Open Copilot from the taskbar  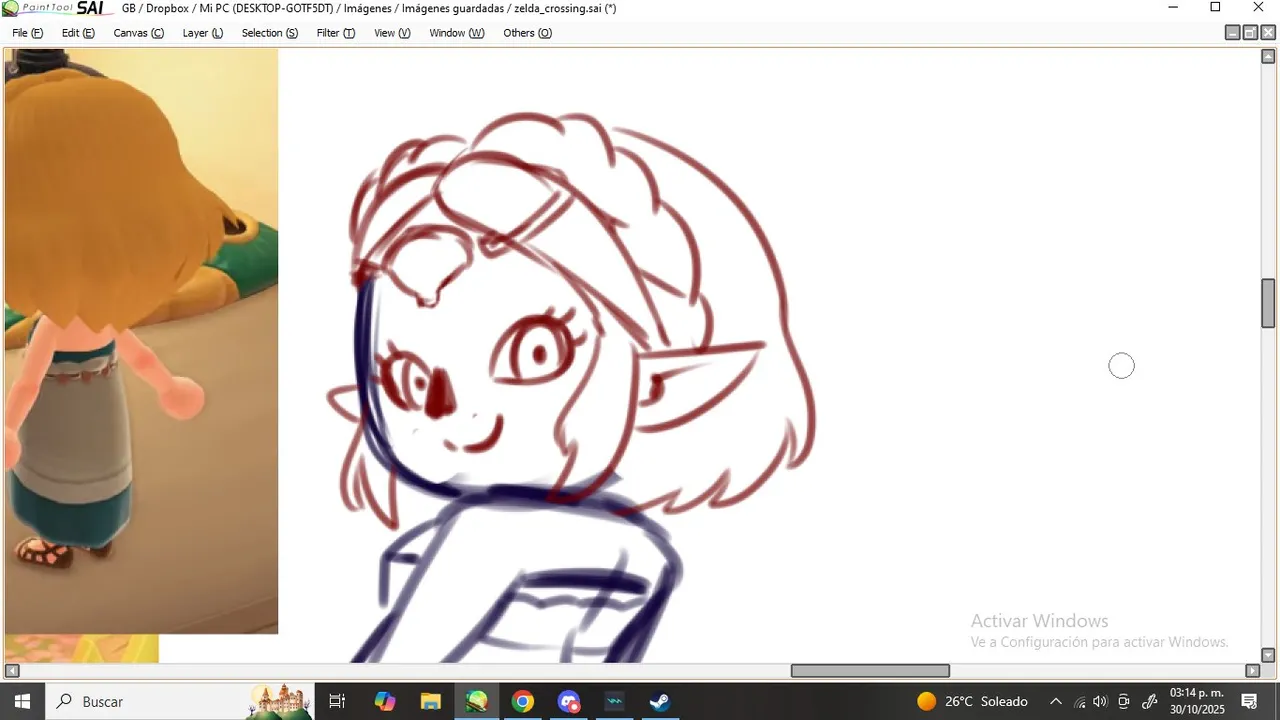(x=385, y=701)
